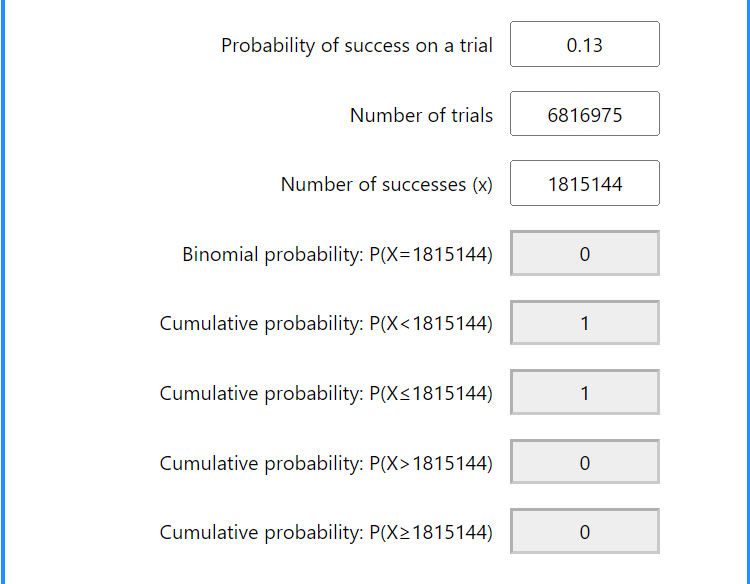The width and height of the screenshot is (750, 584).
Task: Click the "Number of trials" label text
Action: pos(421,115)
